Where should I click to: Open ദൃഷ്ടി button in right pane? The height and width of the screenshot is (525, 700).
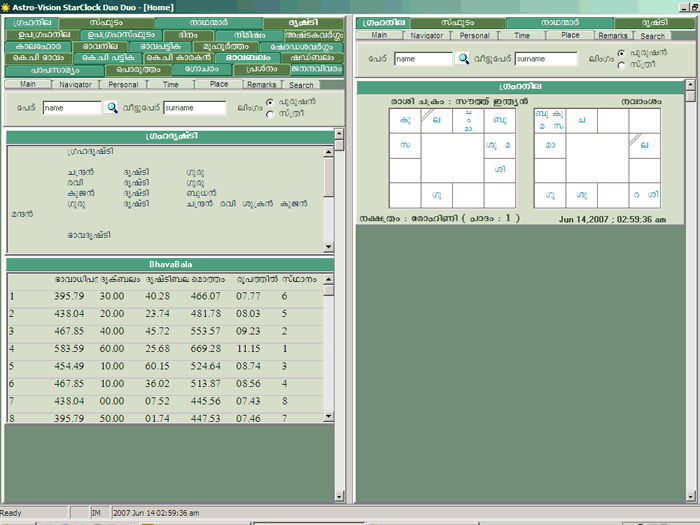coord(654,23)
